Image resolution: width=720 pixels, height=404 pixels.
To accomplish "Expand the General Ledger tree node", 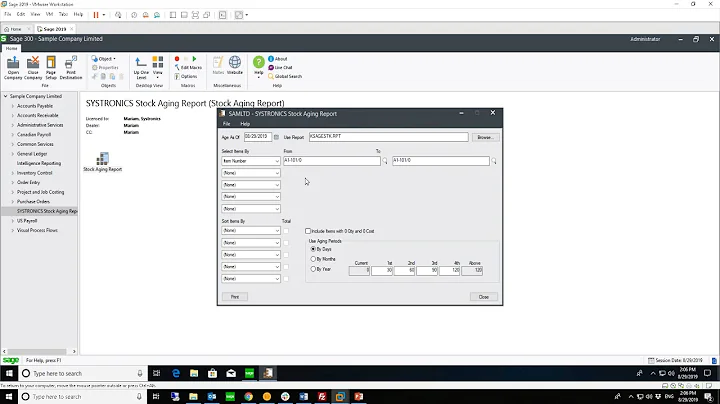I will [x=13, y=154].
